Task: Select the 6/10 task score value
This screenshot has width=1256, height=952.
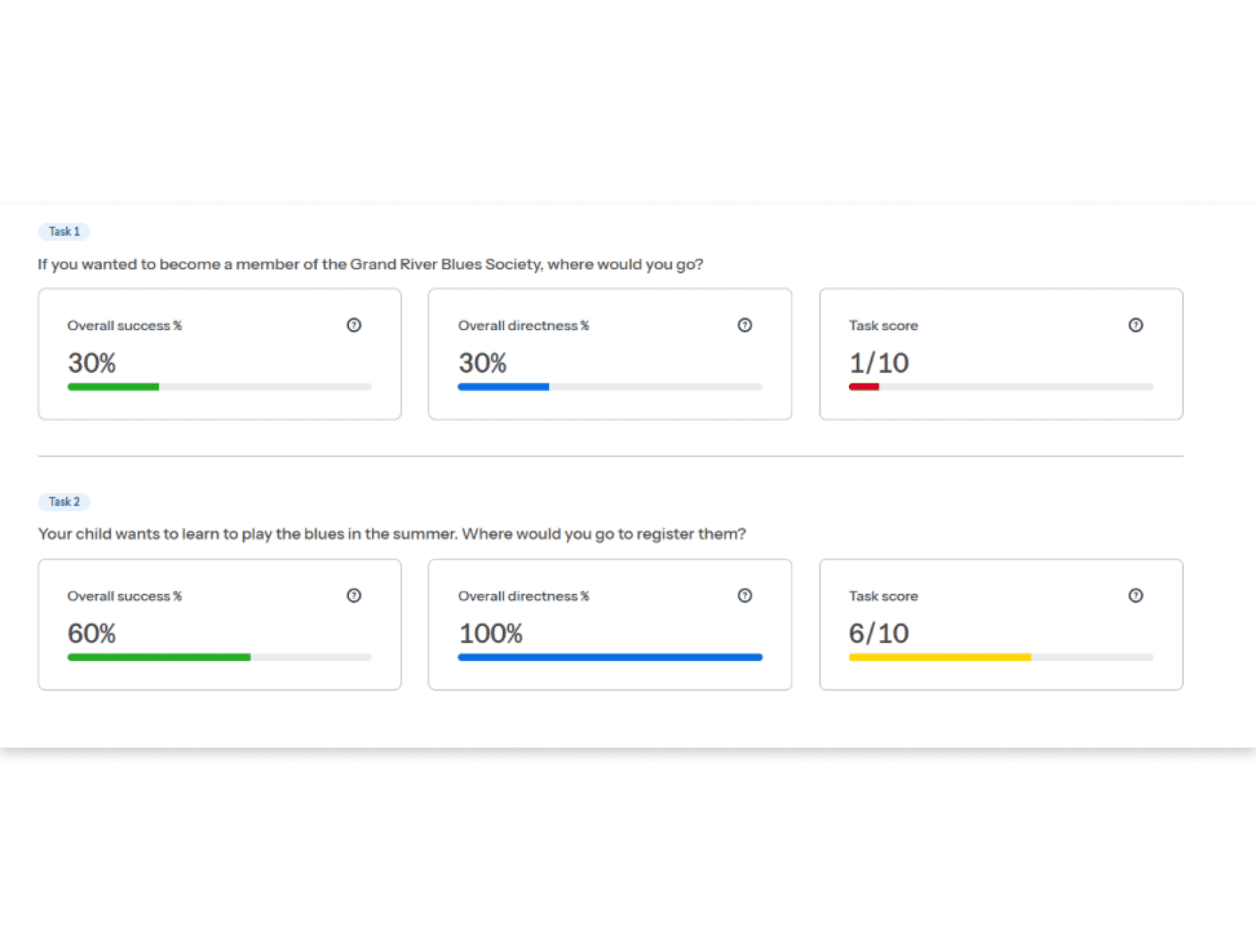Action: (x=878, y=634)
